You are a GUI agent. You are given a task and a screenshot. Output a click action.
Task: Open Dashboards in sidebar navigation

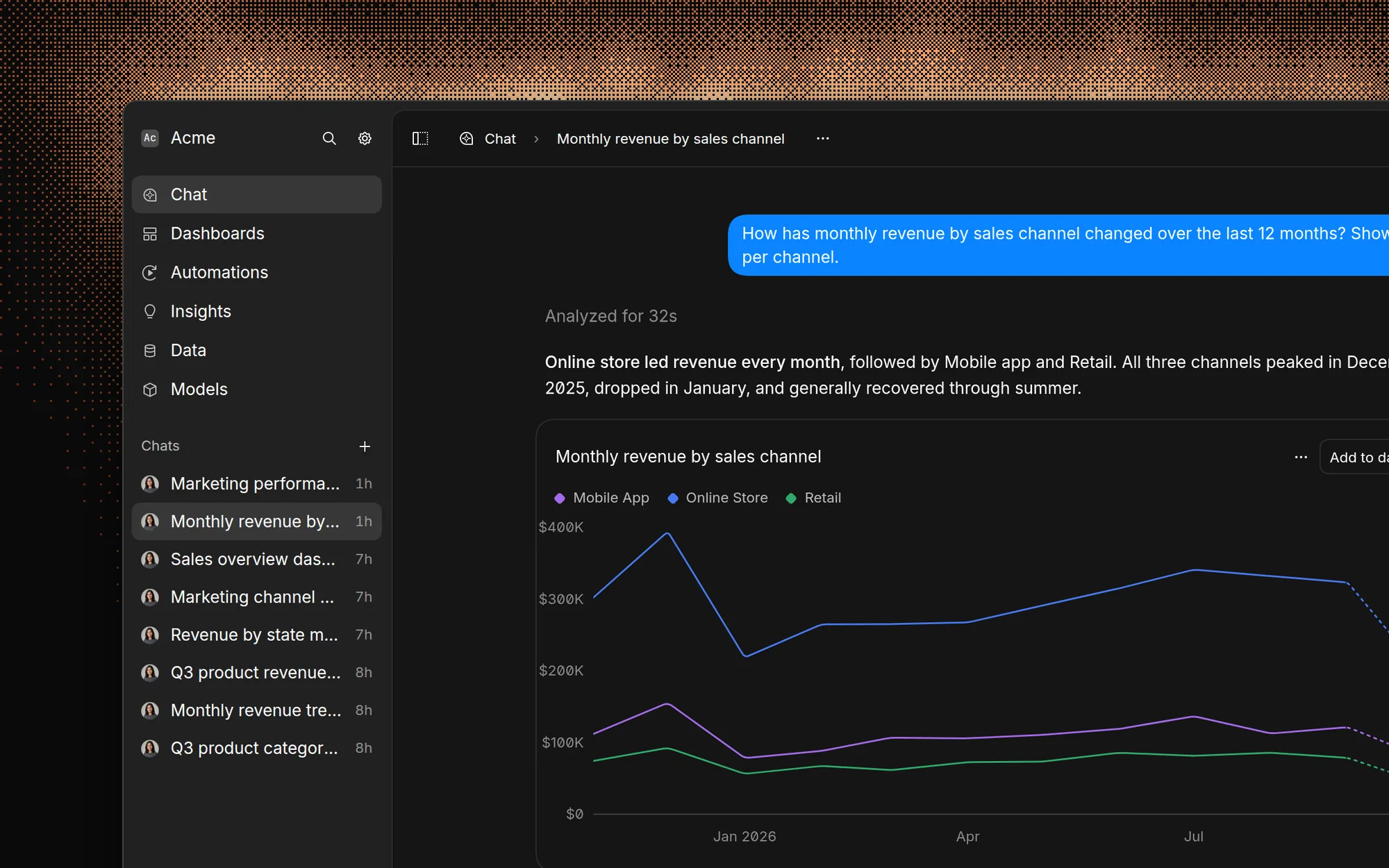pyautogui.click(x=257, y=233)
